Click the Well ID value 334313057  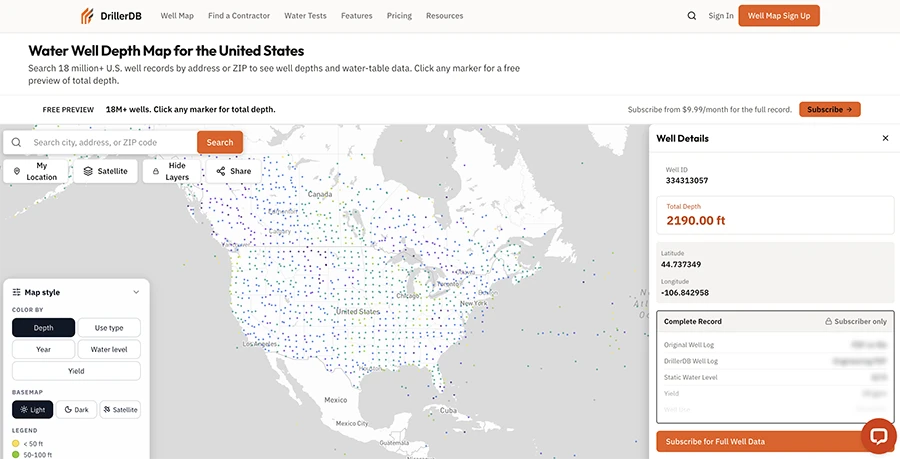click(x=687, y=180)
